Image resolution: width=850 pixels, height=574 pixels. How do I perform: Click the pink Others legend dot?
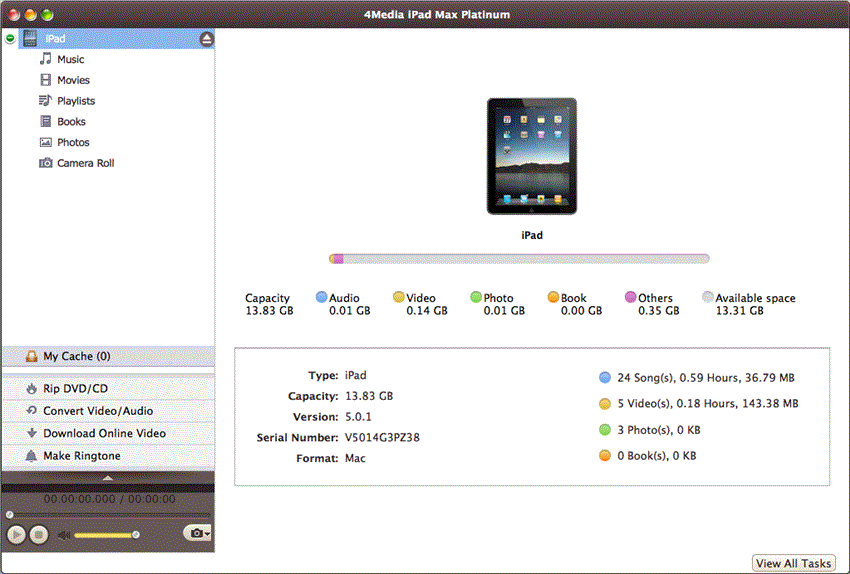[x=630, y=297]
